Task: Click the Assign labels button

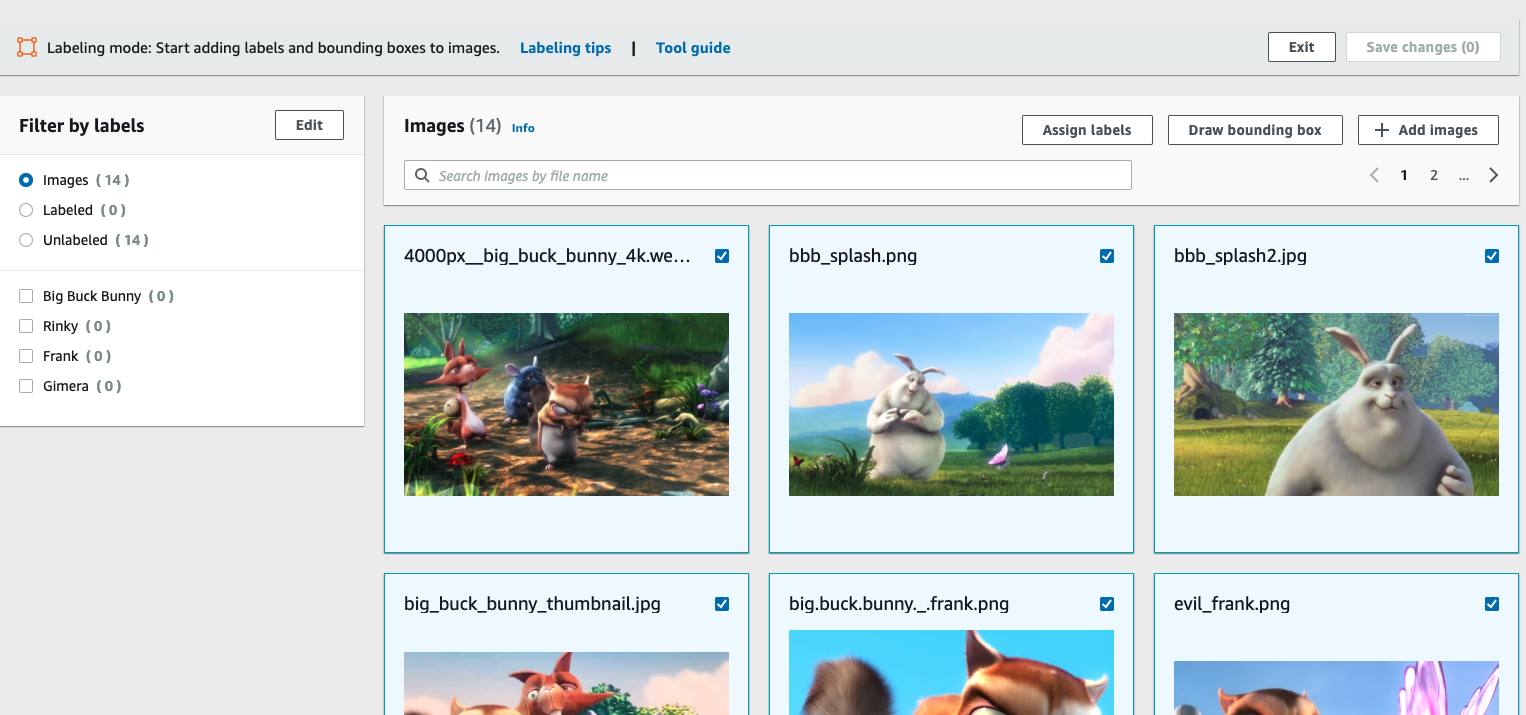Action: click(x=1086, y=130)
